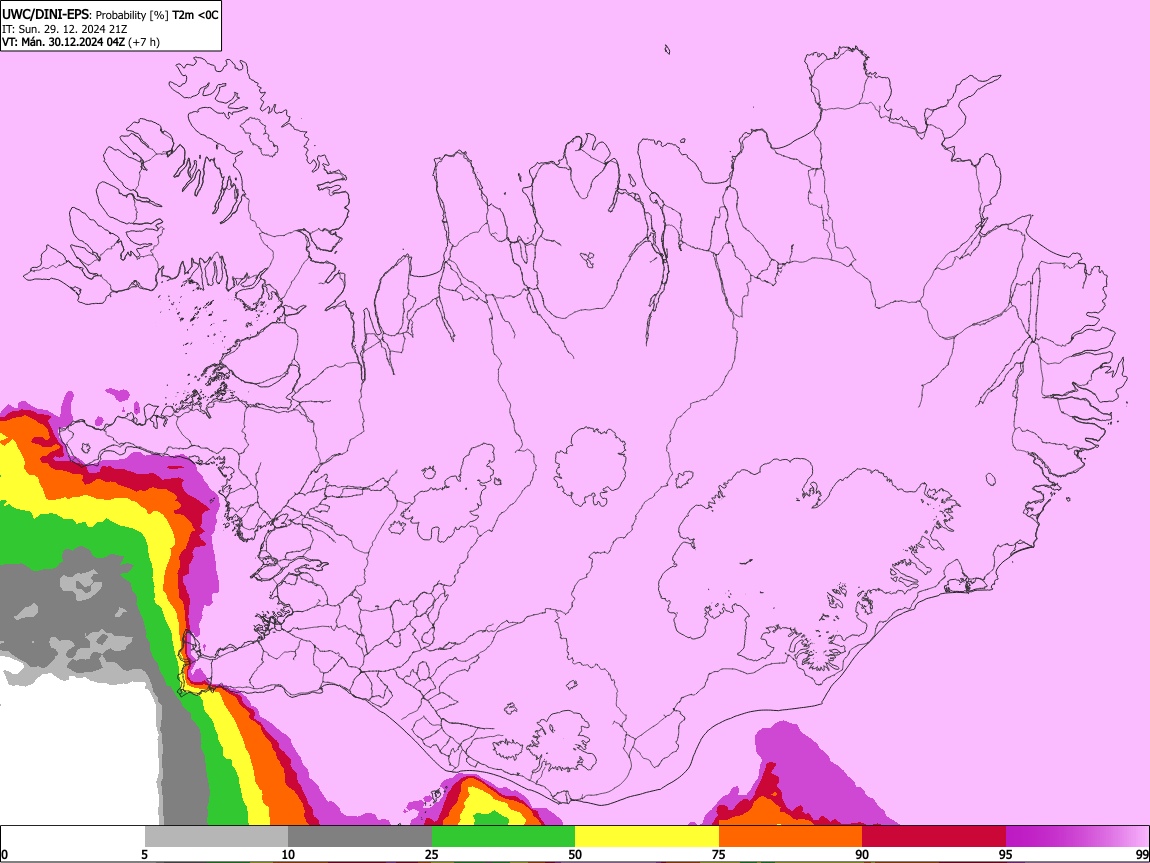Screen dimensions: 1150x863
Task: Click the legend value '25'
Action: 432,854
